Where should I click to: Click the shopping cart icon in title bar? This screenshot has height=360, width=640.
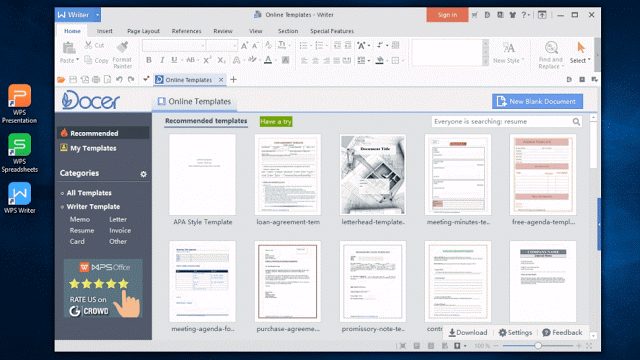(475, 15)
